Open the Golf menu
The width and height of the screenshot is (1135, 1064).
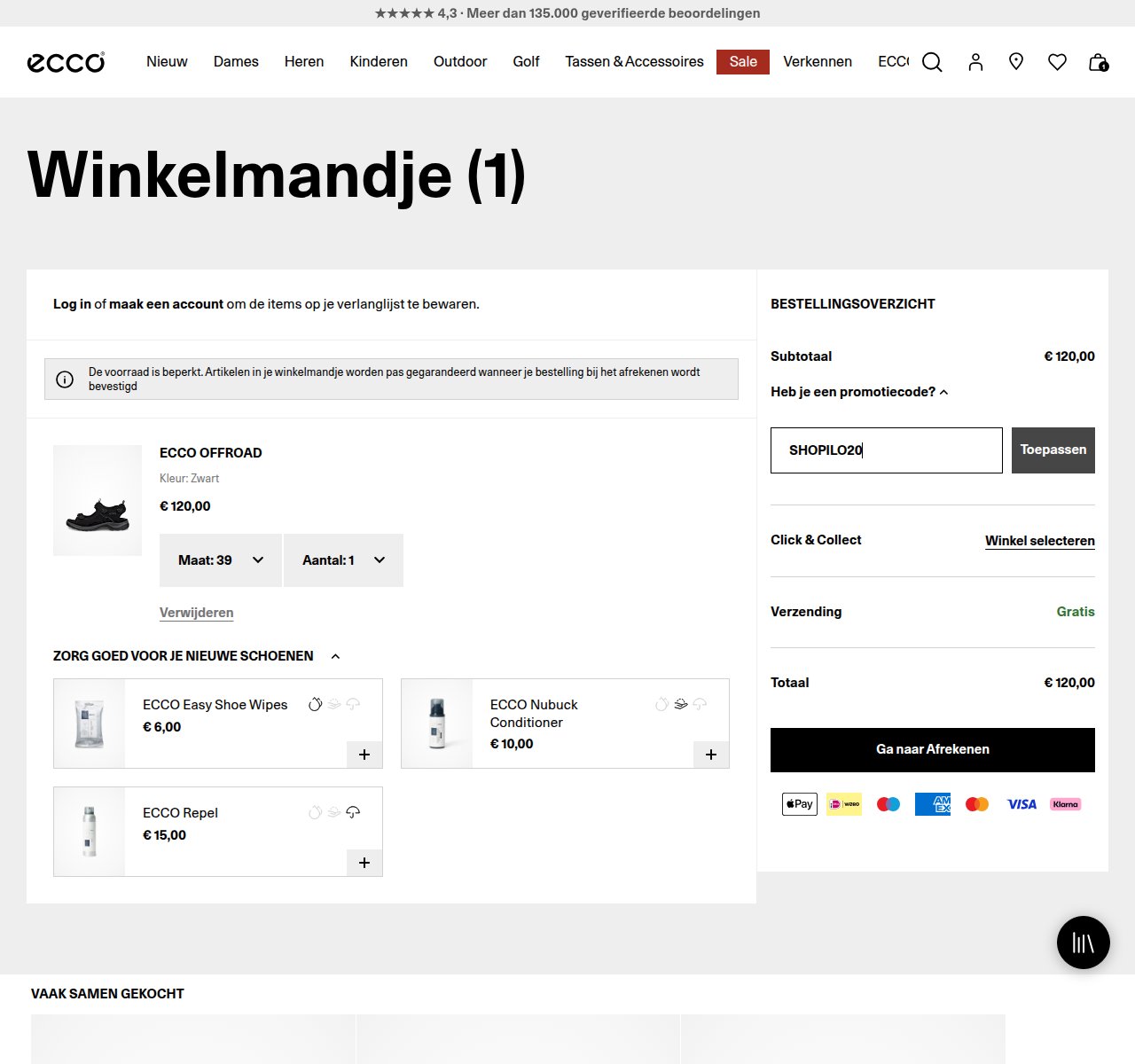coord(526,61)
